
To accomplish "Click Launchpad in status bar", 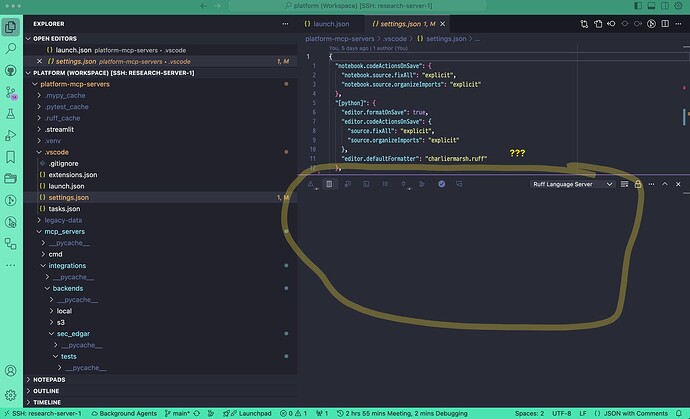I will [x=247, y=413].
